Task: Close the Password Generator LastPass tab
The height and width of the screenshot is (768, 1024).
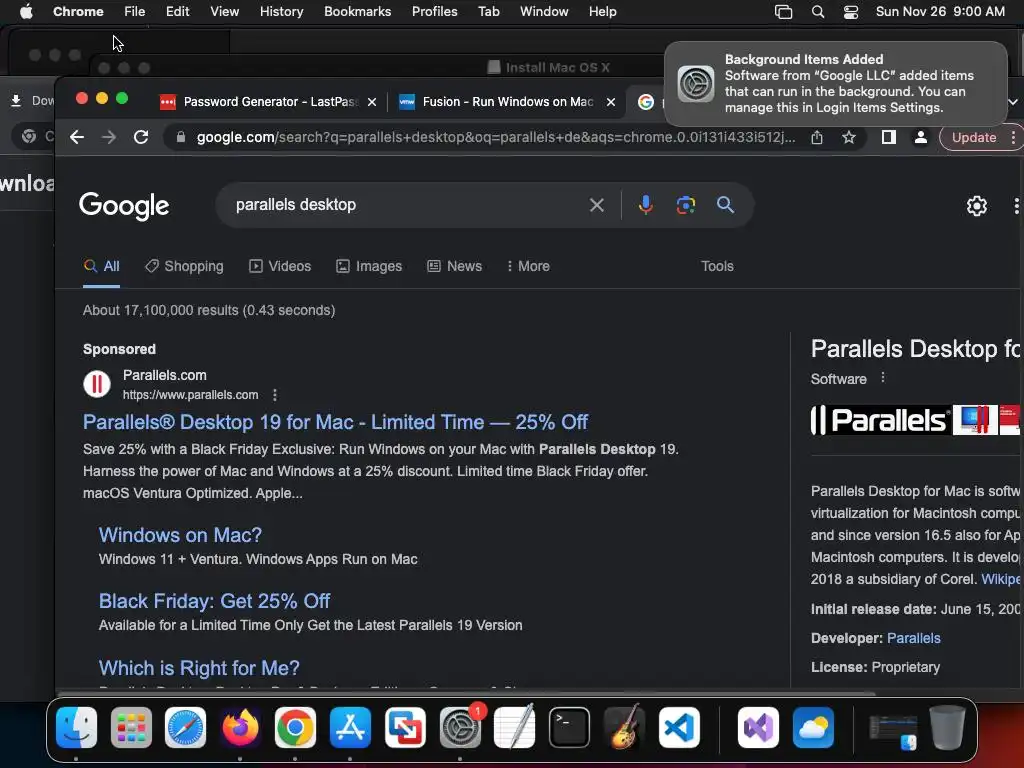Action: [x=372, y=102]
